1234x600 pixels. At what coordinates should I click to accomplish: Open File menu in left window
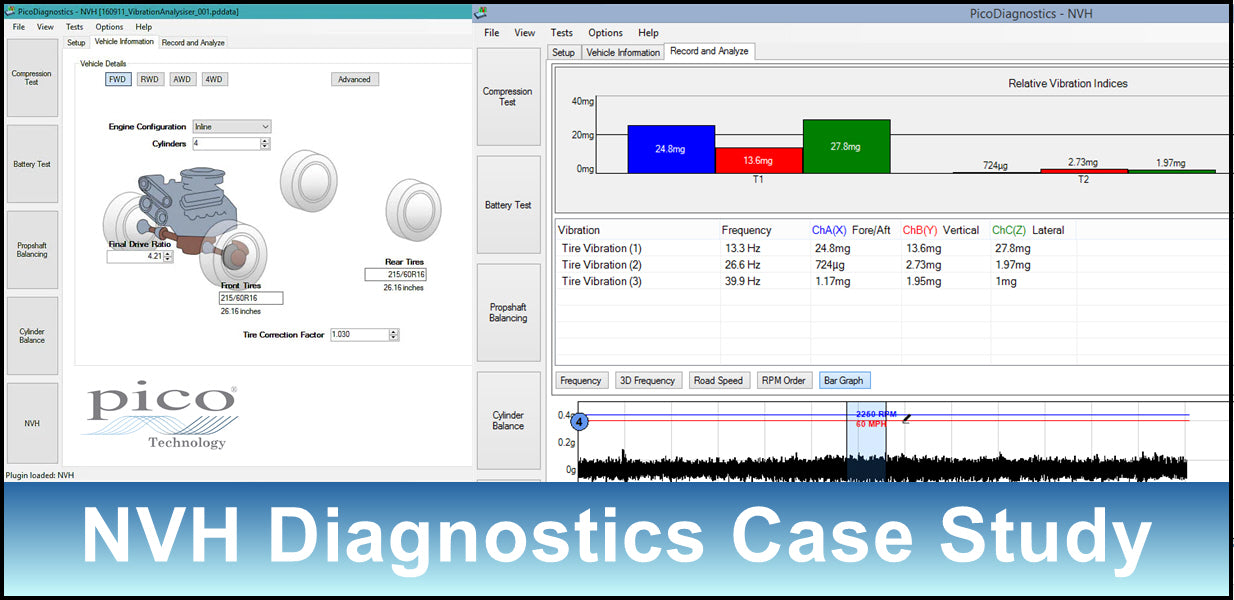coord(19,27)
